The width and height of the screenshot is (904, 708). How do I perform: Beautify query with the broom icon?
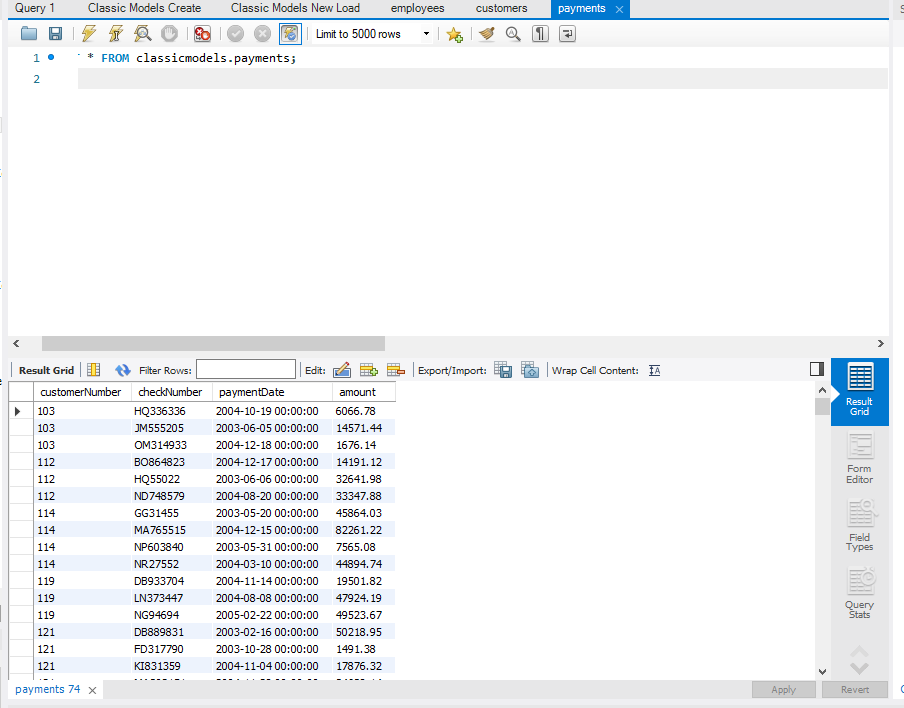[487, 34]
